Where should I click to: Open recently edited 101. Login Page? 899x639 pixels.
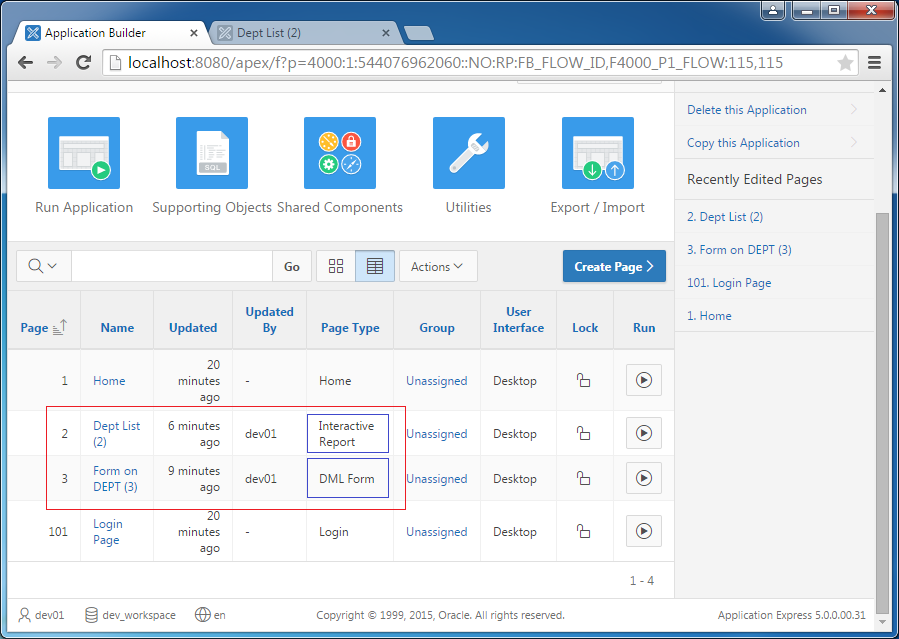(x=729, y=283)
